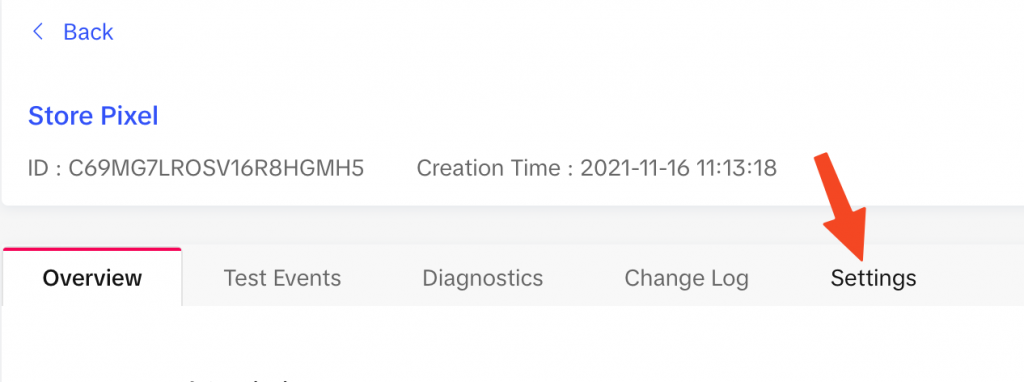Select the Diagnostics tab
The height and width of the screenshot is (382, 1024).
(483, 278)
